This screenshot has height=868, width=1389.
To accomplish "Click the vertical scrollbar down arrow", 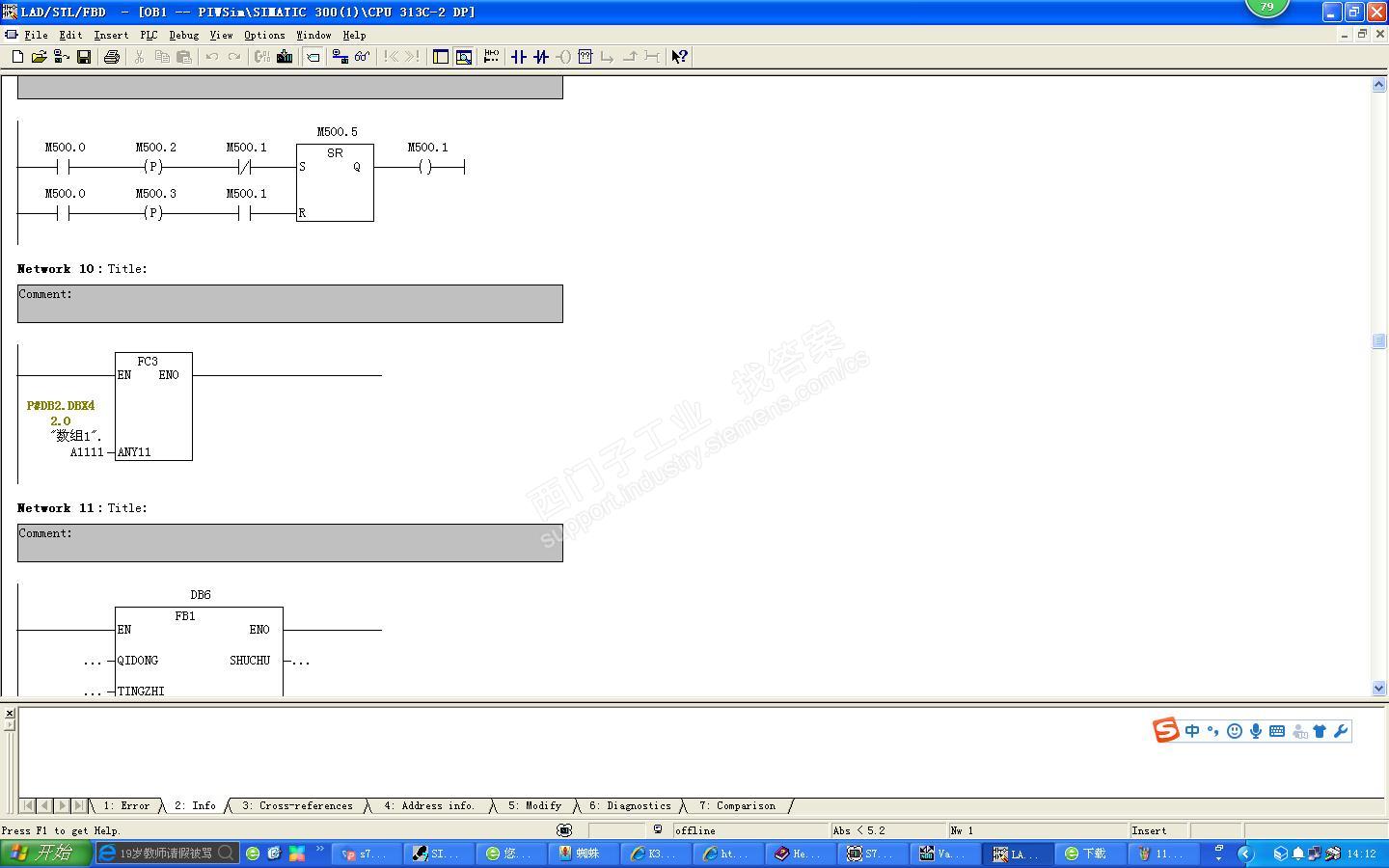I will [x=1378, y=688].
